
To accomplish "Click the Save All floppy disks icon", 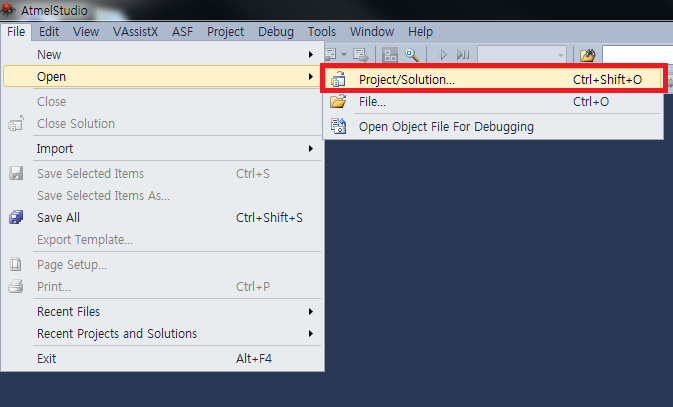I will click(x=16, y=217).
